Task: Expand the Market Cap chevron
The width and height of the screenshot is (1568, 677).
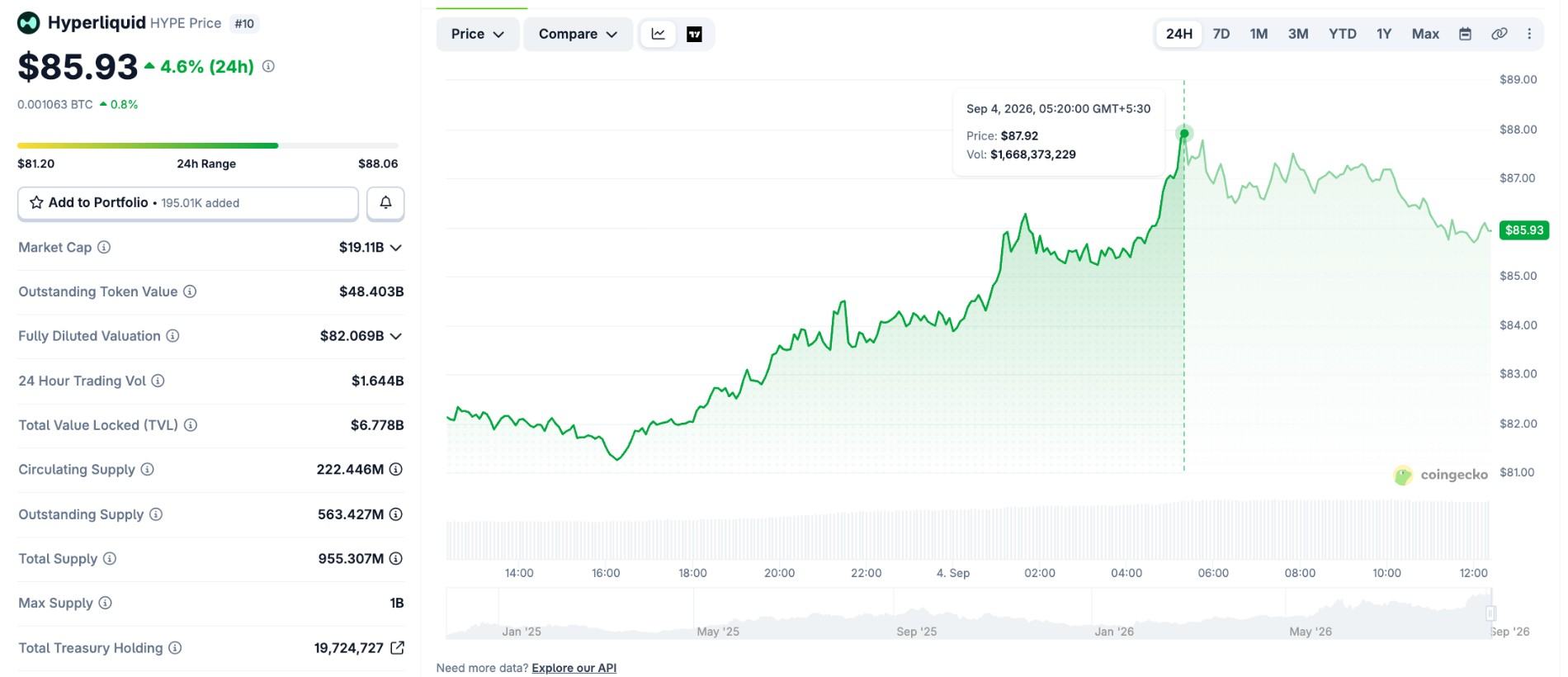Action: [x=396, y=248]
